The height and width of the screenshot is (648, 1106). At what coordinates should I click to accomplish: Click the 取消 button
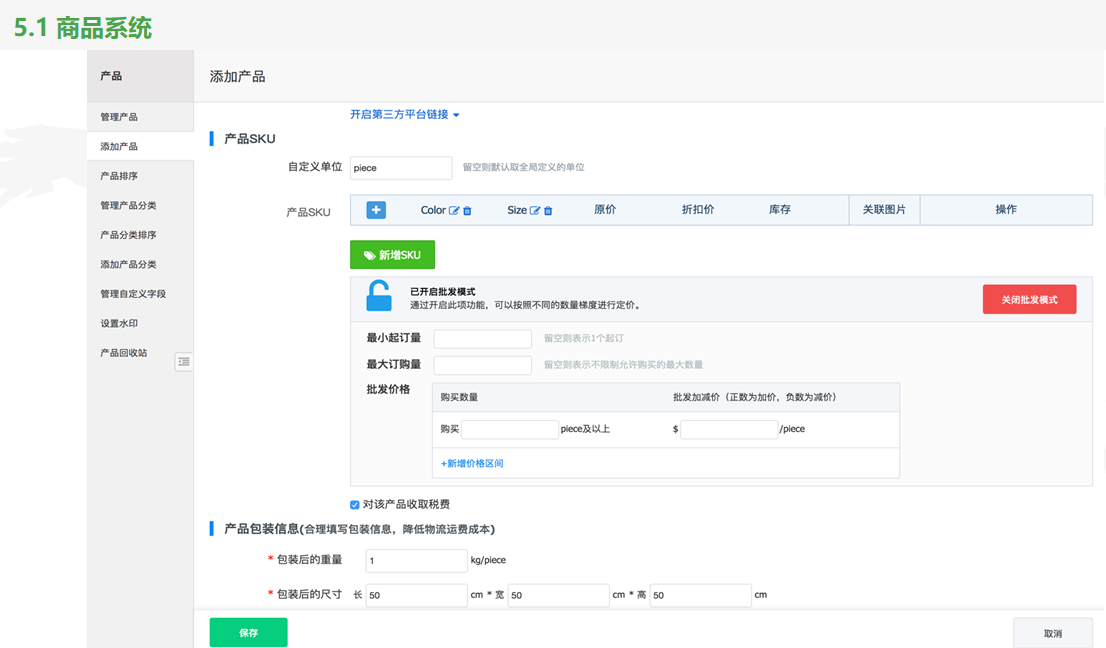point(1052,633)
